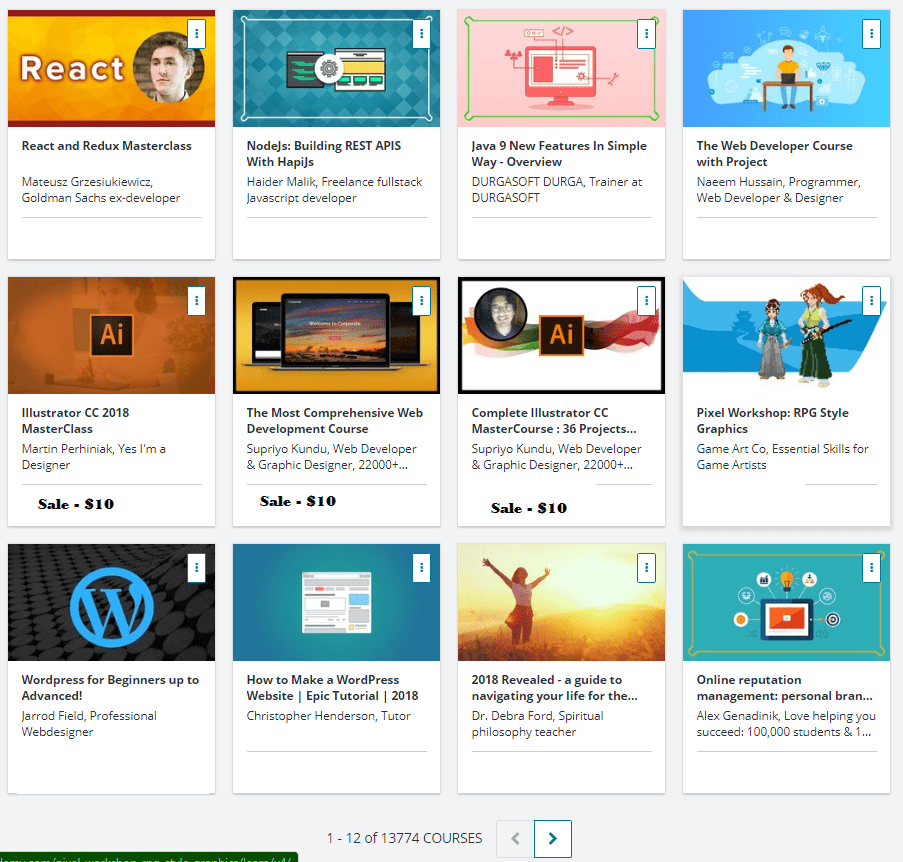Select the Complete Illustrator CC MasterCourse title
Screen dimensions: 903x862
tap(561, 420)
